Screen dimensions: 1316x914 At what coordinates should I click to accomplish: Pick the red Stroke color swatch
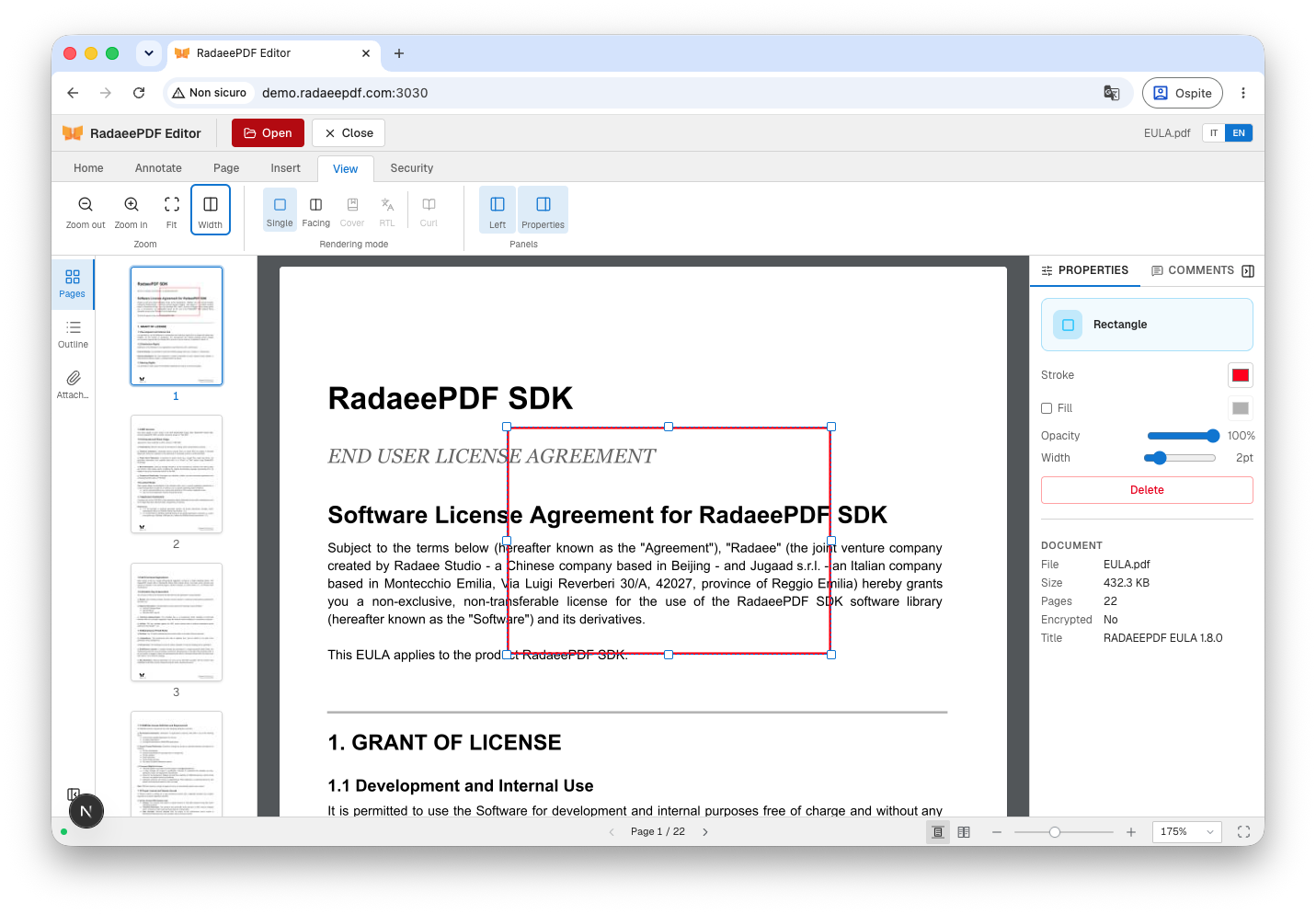pyautogui.click(x=1241, y=375)
